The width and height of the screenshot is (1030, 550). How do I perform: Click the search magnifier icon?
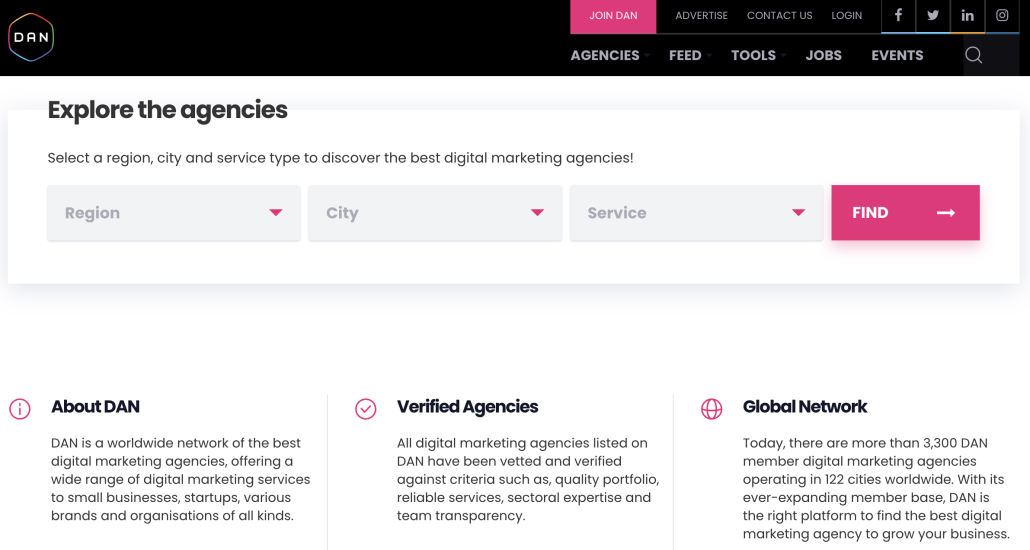(974, 56)
